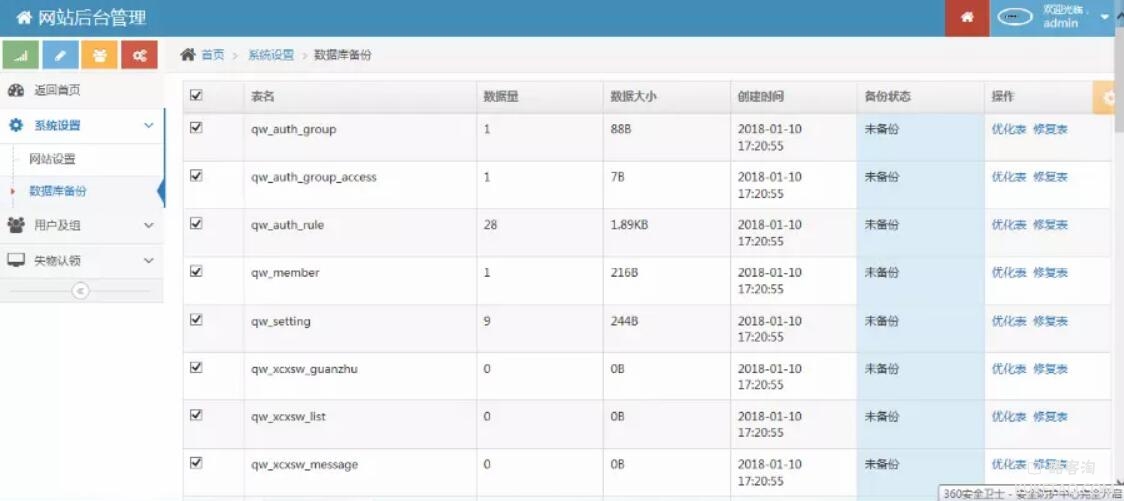
Task: Click the red home icon in header
Action: [x=967, y=18]
